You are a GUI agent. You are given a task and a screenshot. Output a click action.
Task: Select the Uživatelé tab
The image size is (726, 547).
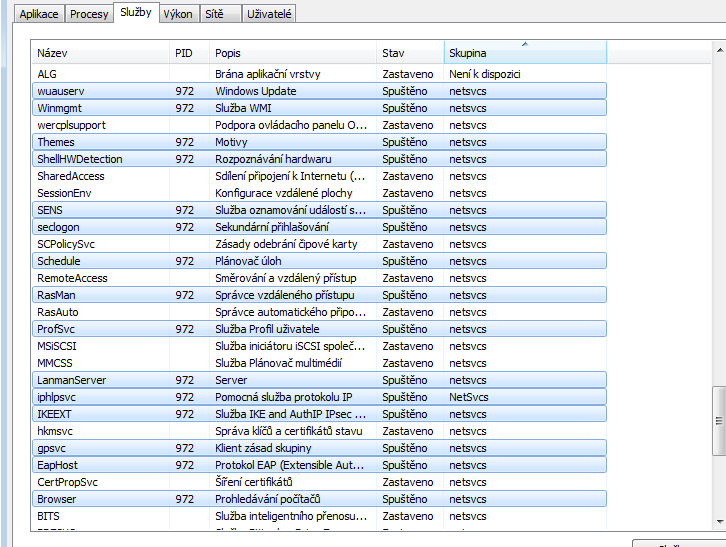coord(270,14)
